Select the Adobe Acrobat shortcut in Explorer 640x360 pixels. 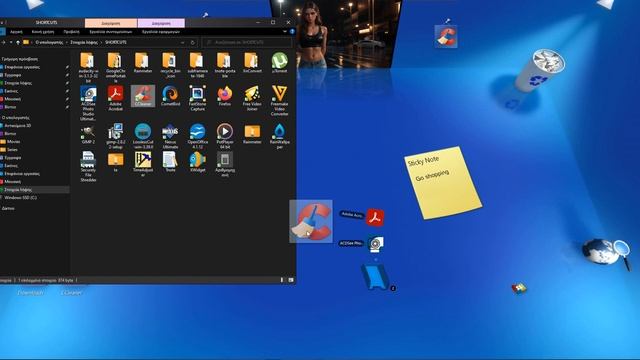(116, 98)
